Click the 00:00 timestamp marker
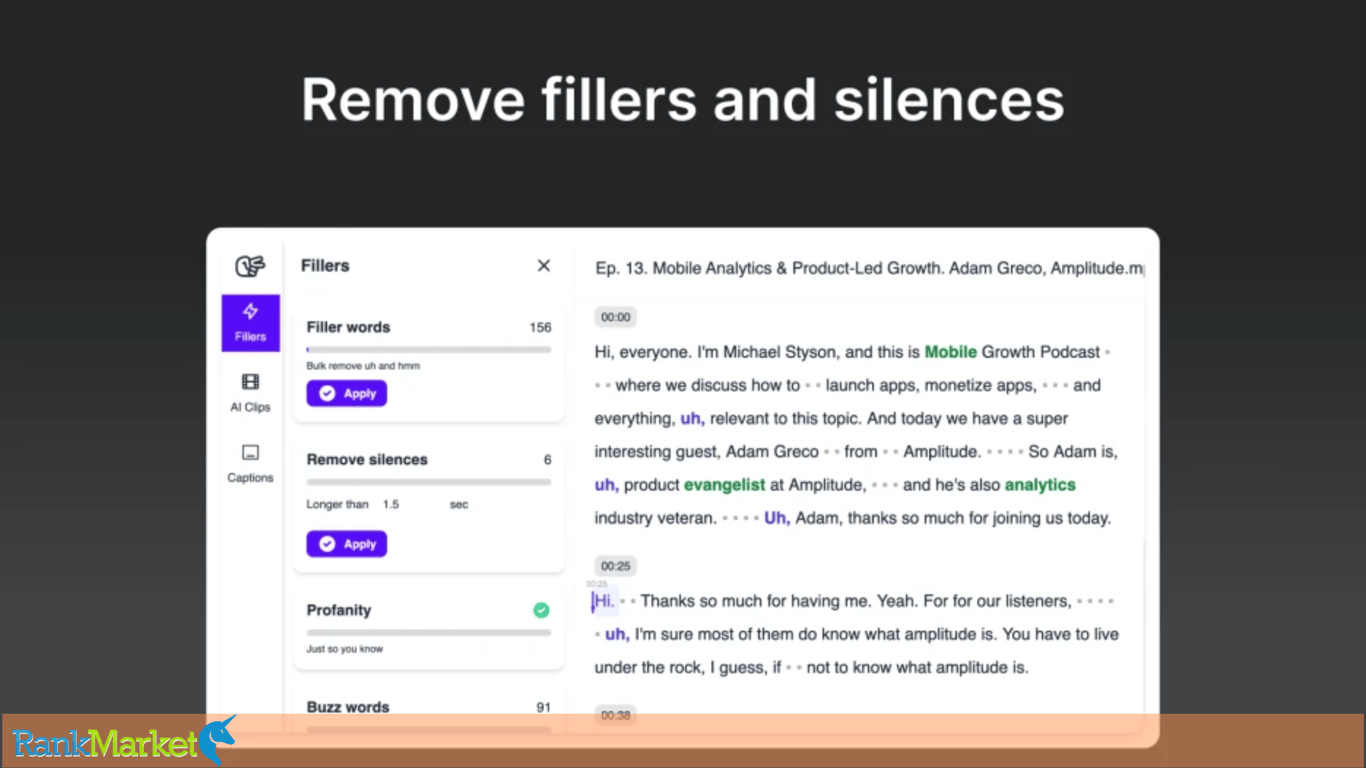Viewport: 1366px width, 768px height. (x=616, y=317)
